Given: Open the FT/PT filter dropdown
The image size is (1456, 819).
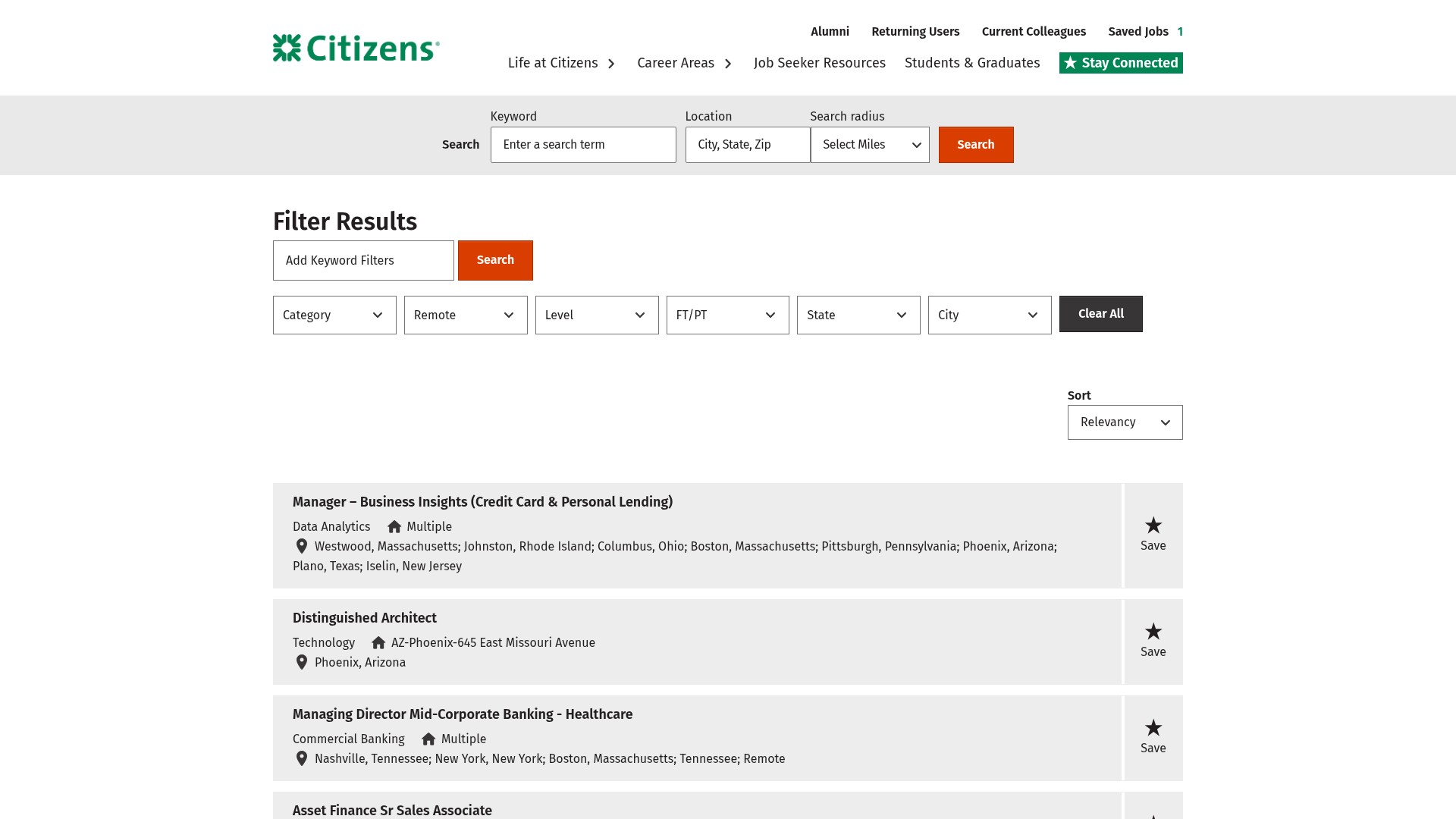Looking at the screenshot, I should tap(728, 315).
